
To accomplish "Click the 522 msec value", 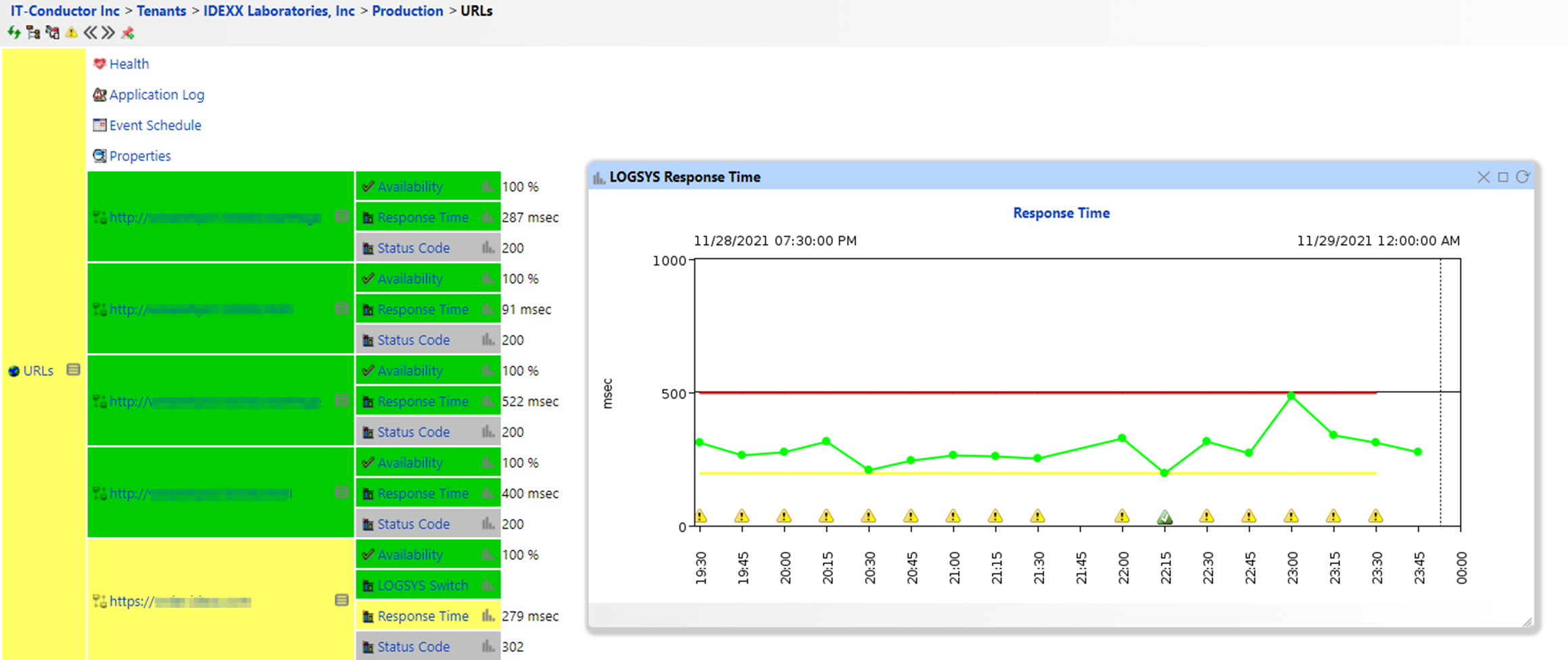I will pos(530,401).
